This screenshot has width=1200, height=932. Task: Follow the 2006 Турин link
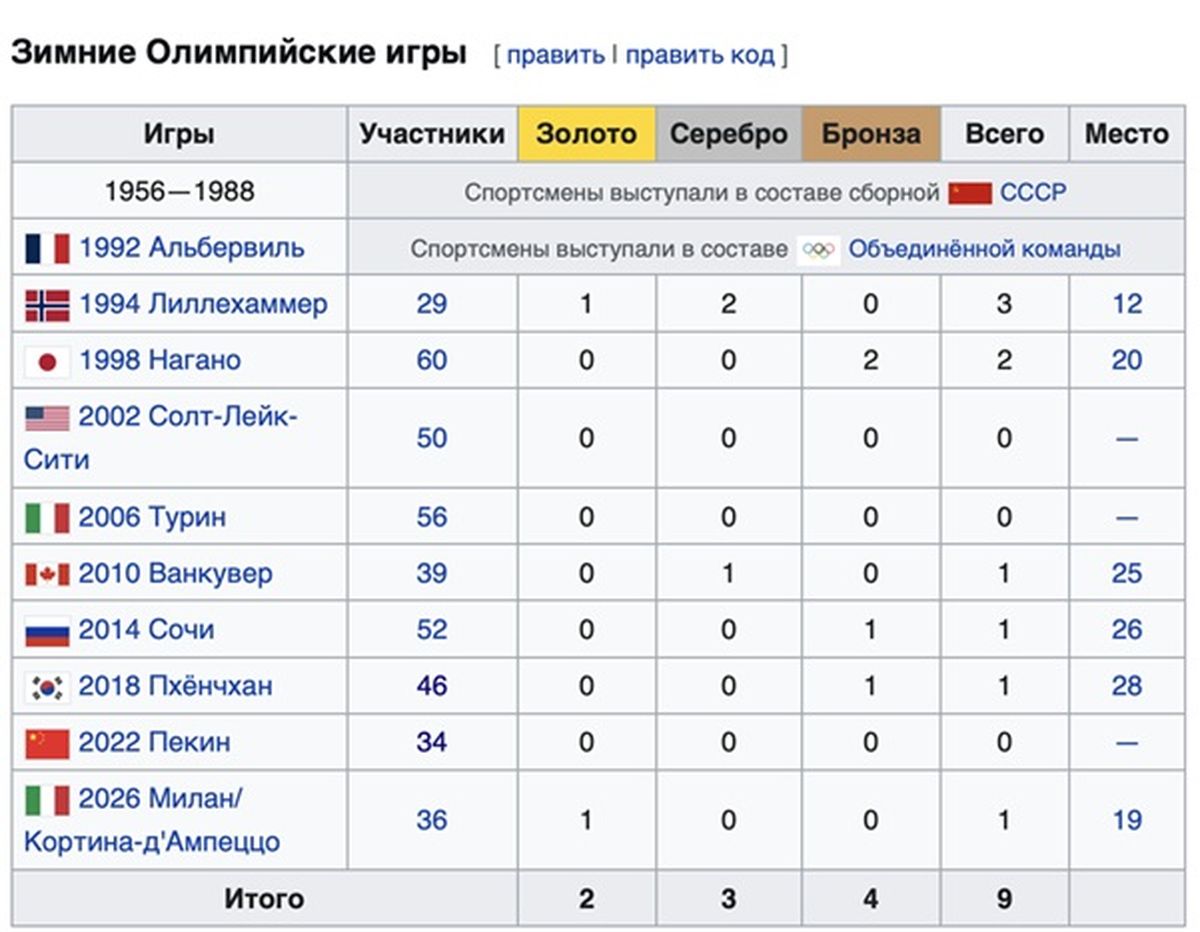pyautogui.click(x=152, y=517)
